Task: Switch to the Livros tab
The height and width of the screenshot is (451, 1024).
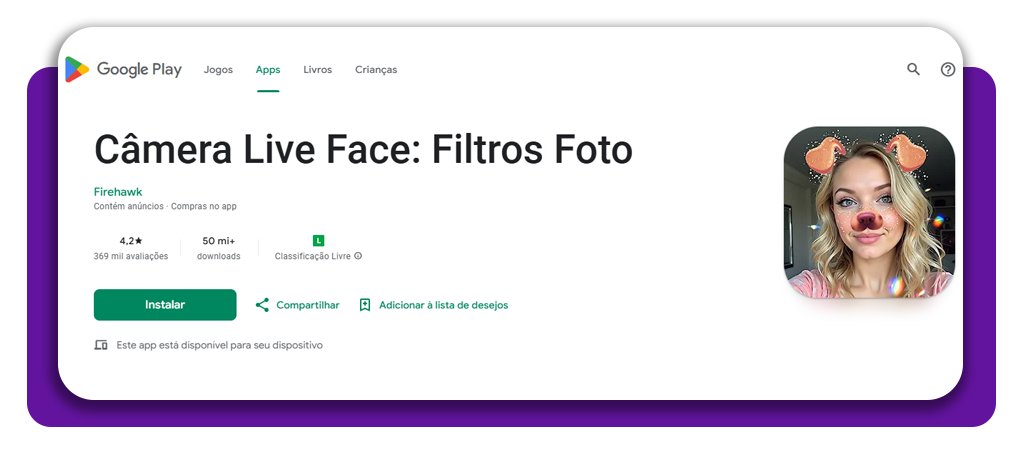Action: point(317,70)
